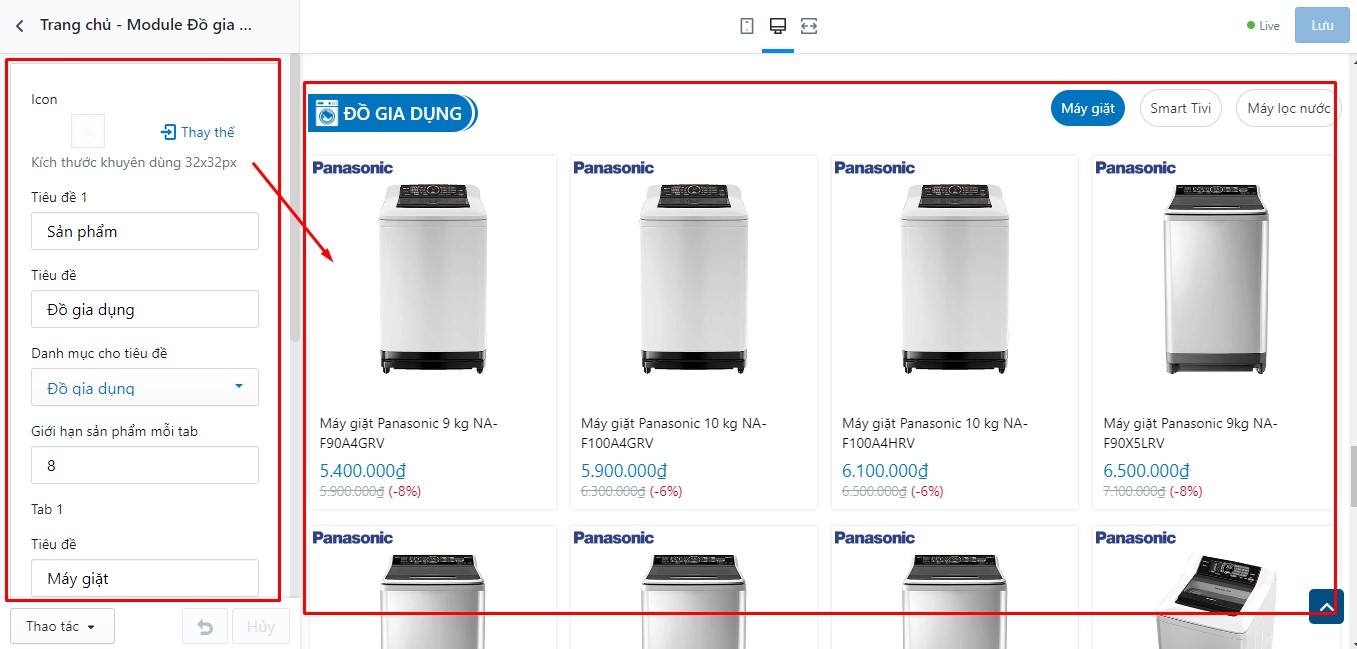The image size is (1357, 649).
Task: Switch to the Smart Tivi tab
Action: (1180, 108)
